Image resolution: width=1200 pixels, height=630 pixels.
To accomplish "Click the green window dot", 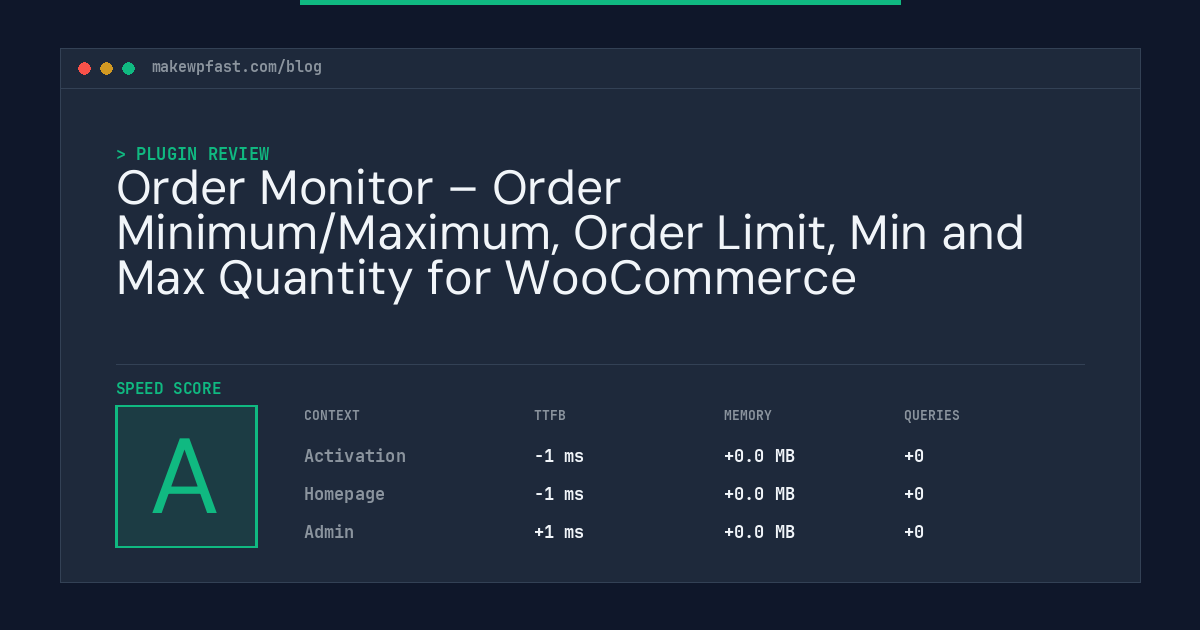I will pos(128,68).
